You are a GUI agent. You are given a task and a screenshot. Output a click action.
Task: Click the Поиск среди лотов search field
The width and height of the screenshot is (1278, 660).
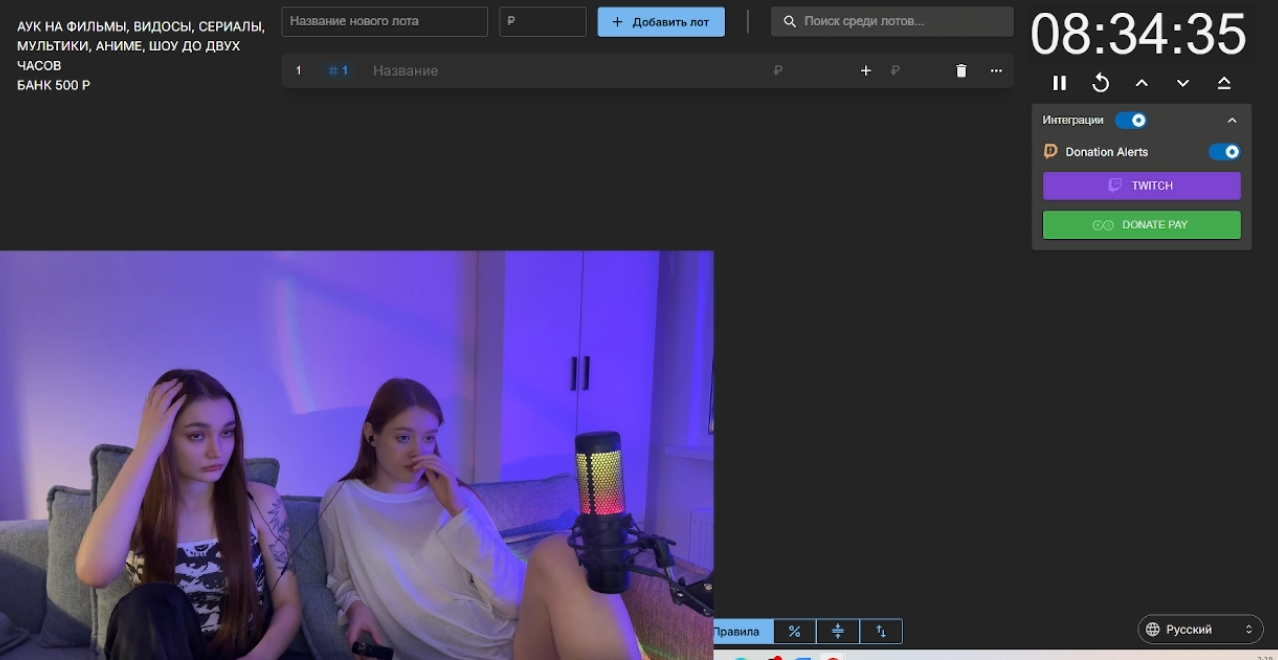[x=892, y=21]
